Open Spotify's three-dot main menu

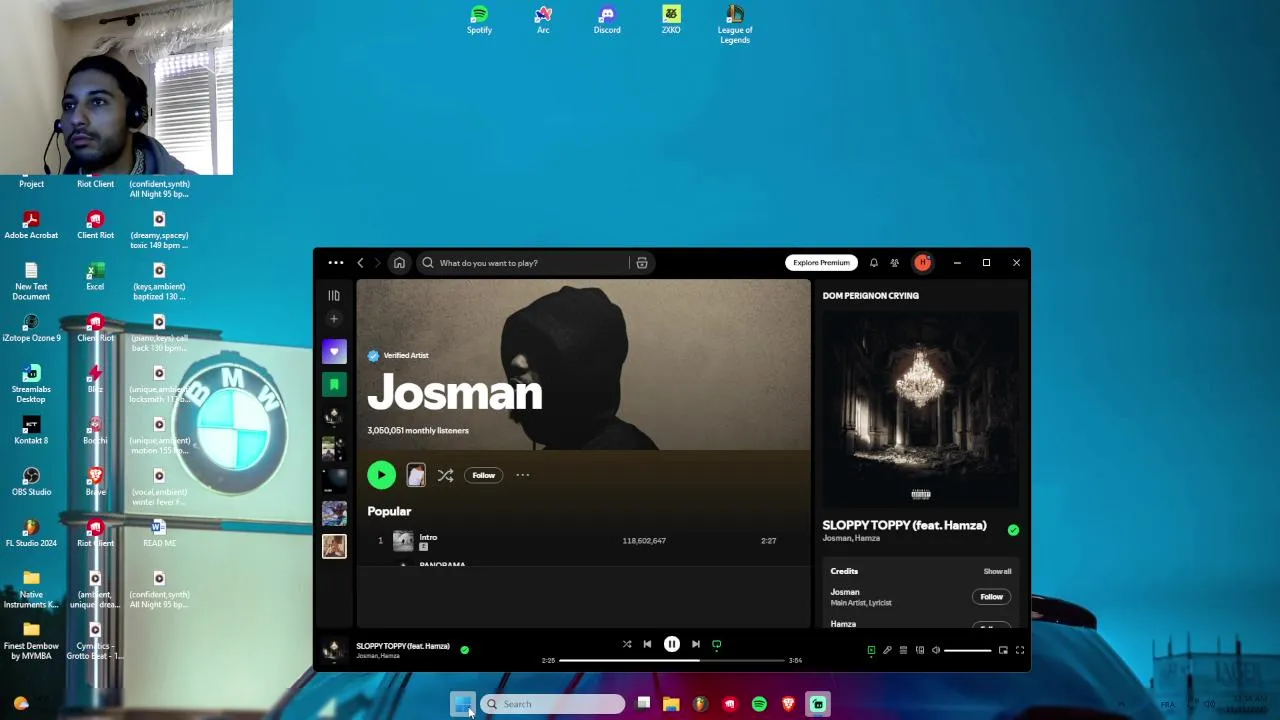pos(336,263)
